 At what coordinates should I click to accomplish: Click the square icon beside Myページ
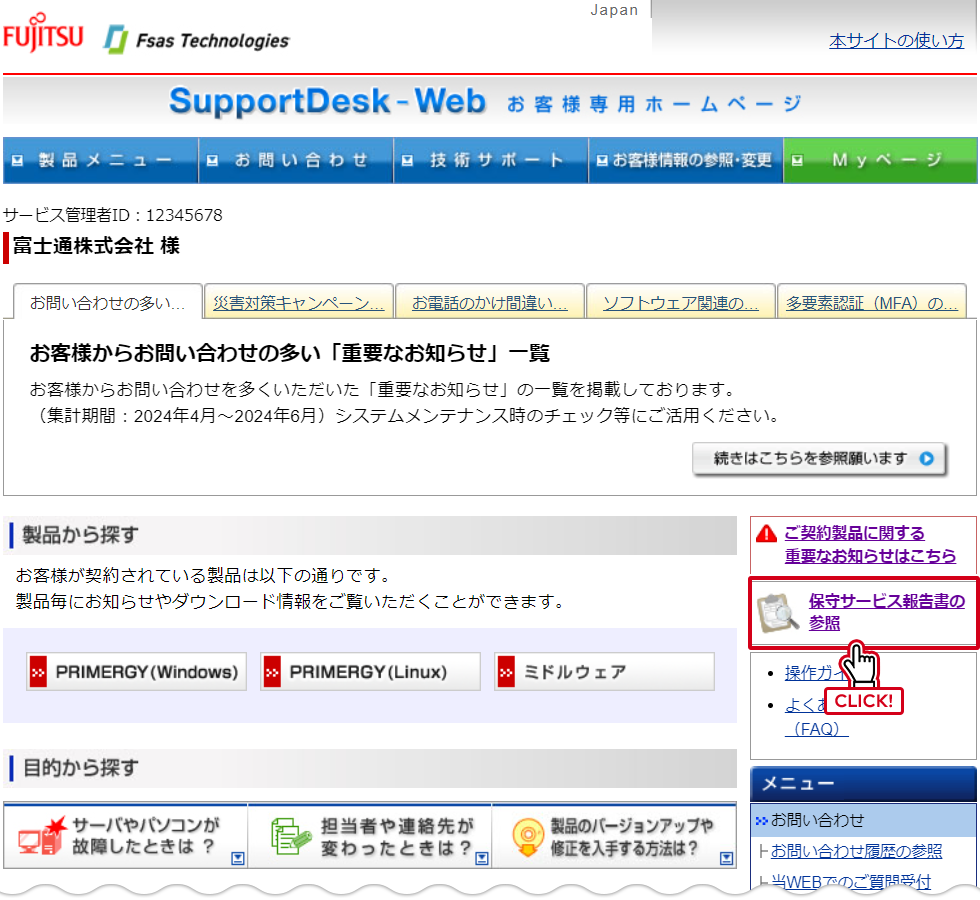tap(797, 161)
